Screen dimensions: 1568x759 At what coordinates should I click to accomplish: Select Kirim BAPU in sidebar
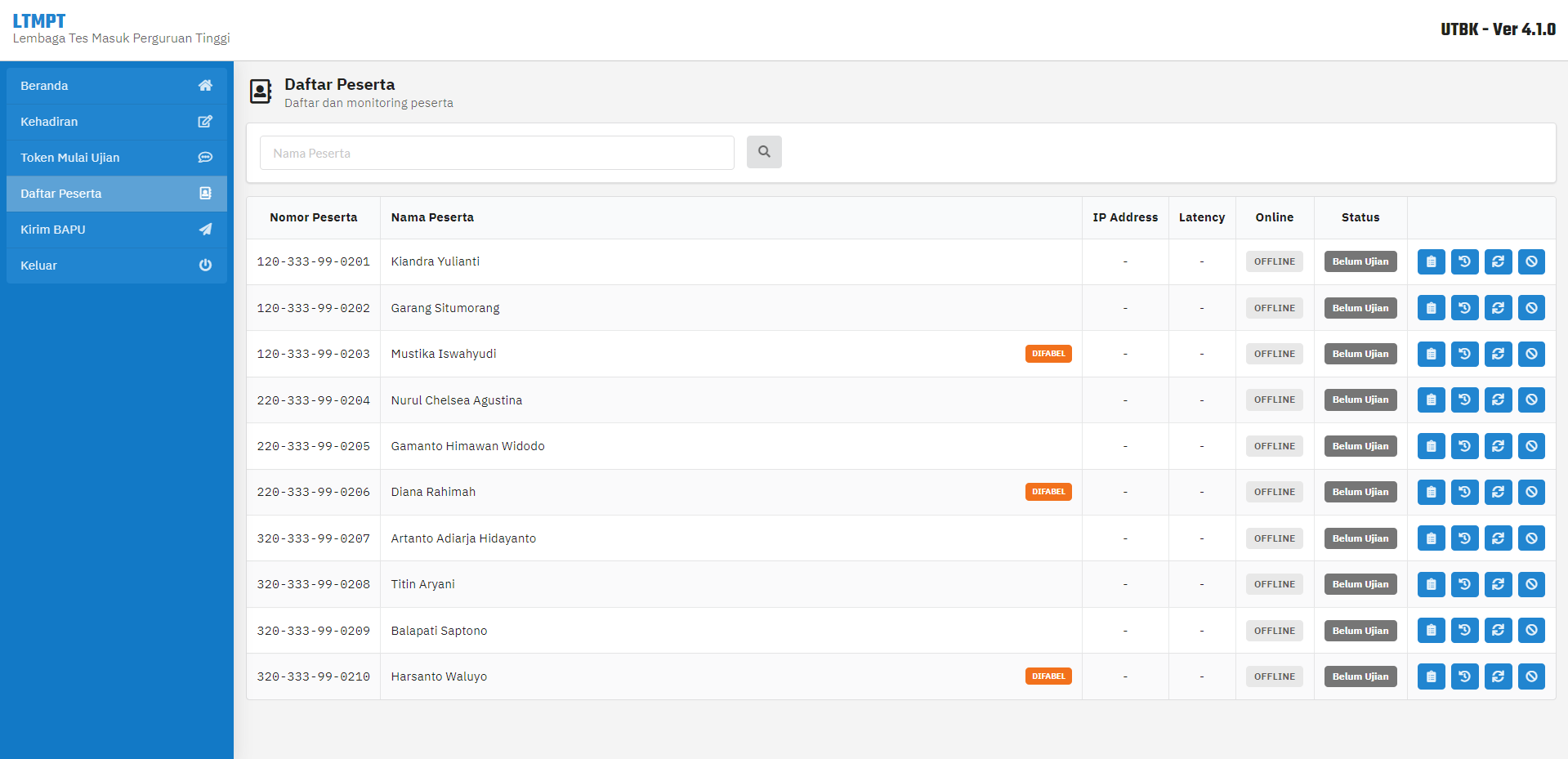(x=117, y=230)
